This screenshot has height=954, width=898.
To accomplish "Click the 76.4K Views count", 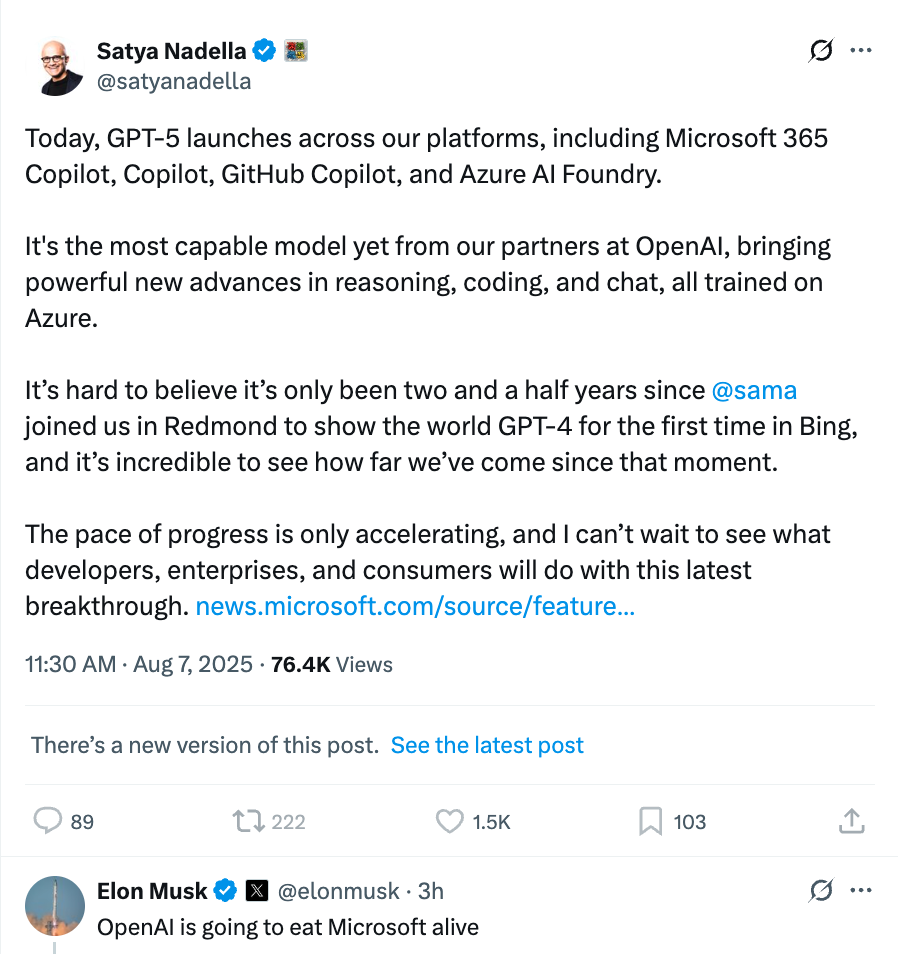I will point(332,665).
